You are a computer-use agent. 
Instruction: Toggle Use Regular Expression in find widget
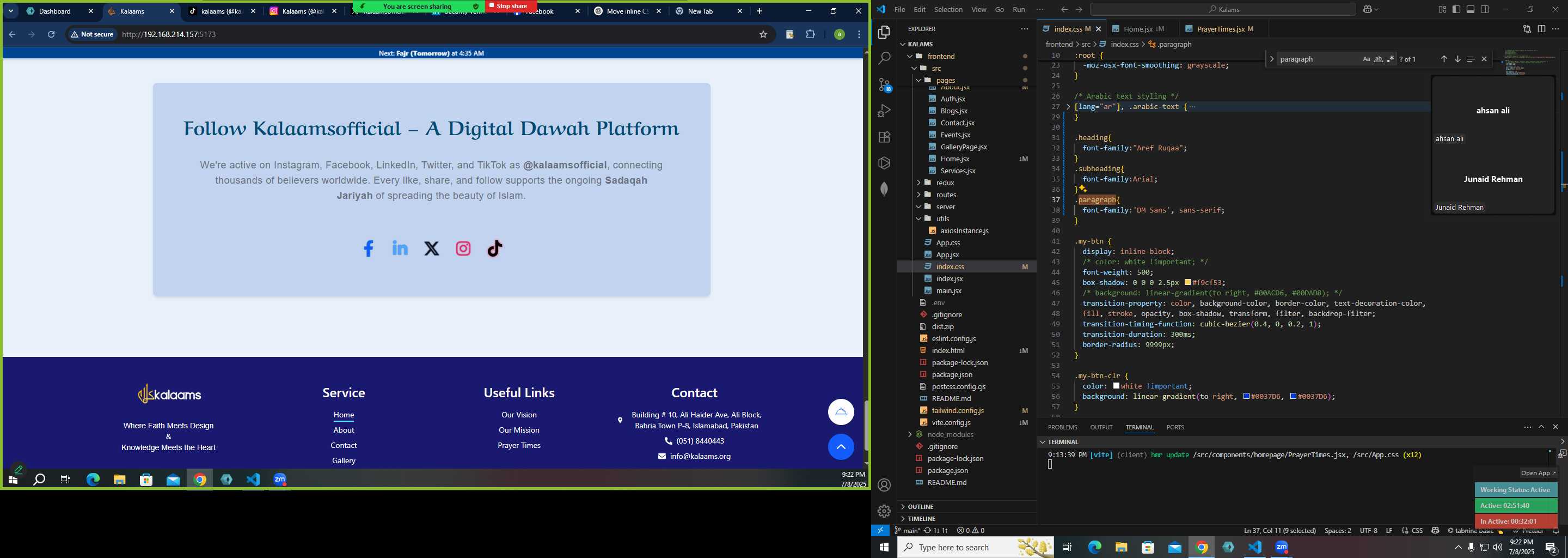1391,59
